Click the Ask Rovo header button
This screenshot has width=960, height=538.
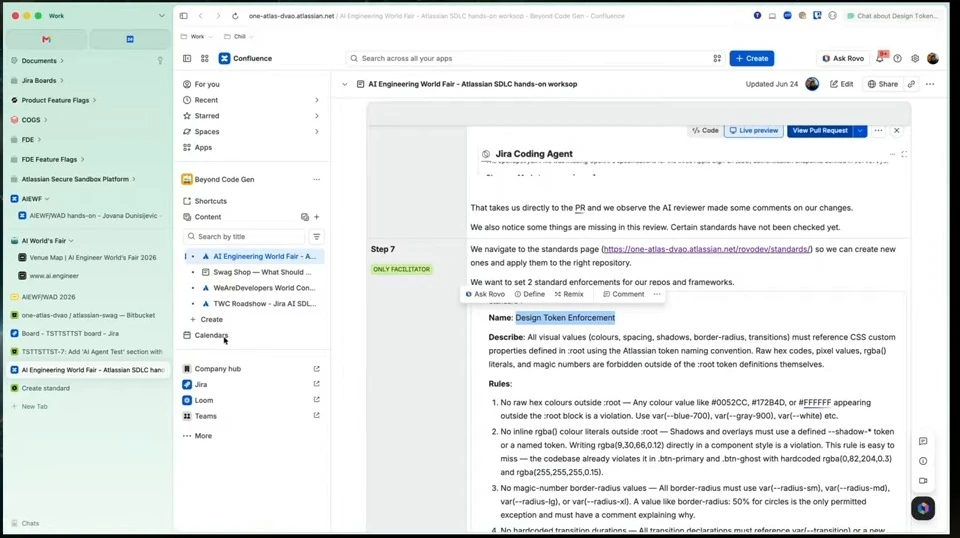coord(842,58)
